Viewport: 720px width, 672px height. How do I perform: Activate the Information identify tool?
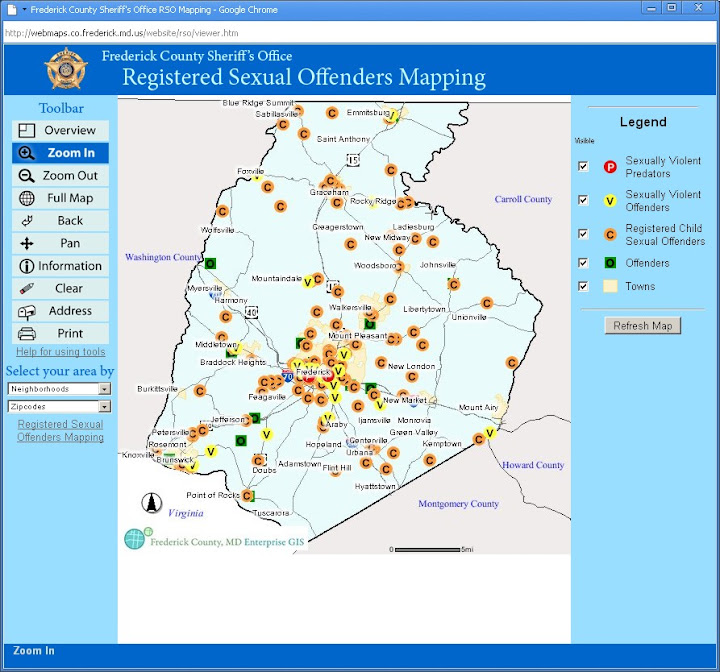60,266
